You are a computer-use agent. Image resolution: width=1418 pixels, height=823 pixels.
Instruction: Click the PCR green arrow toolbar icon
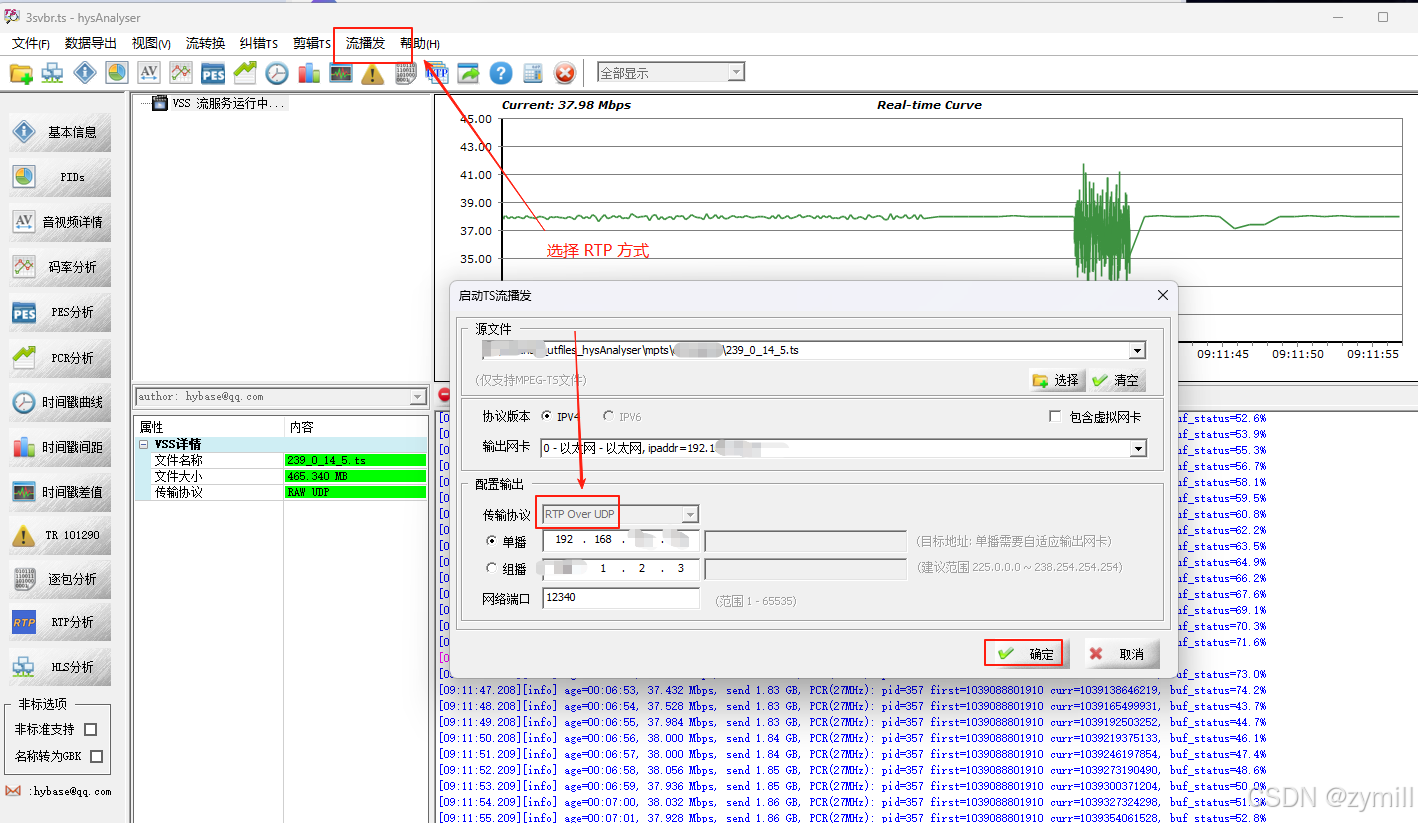245,73
